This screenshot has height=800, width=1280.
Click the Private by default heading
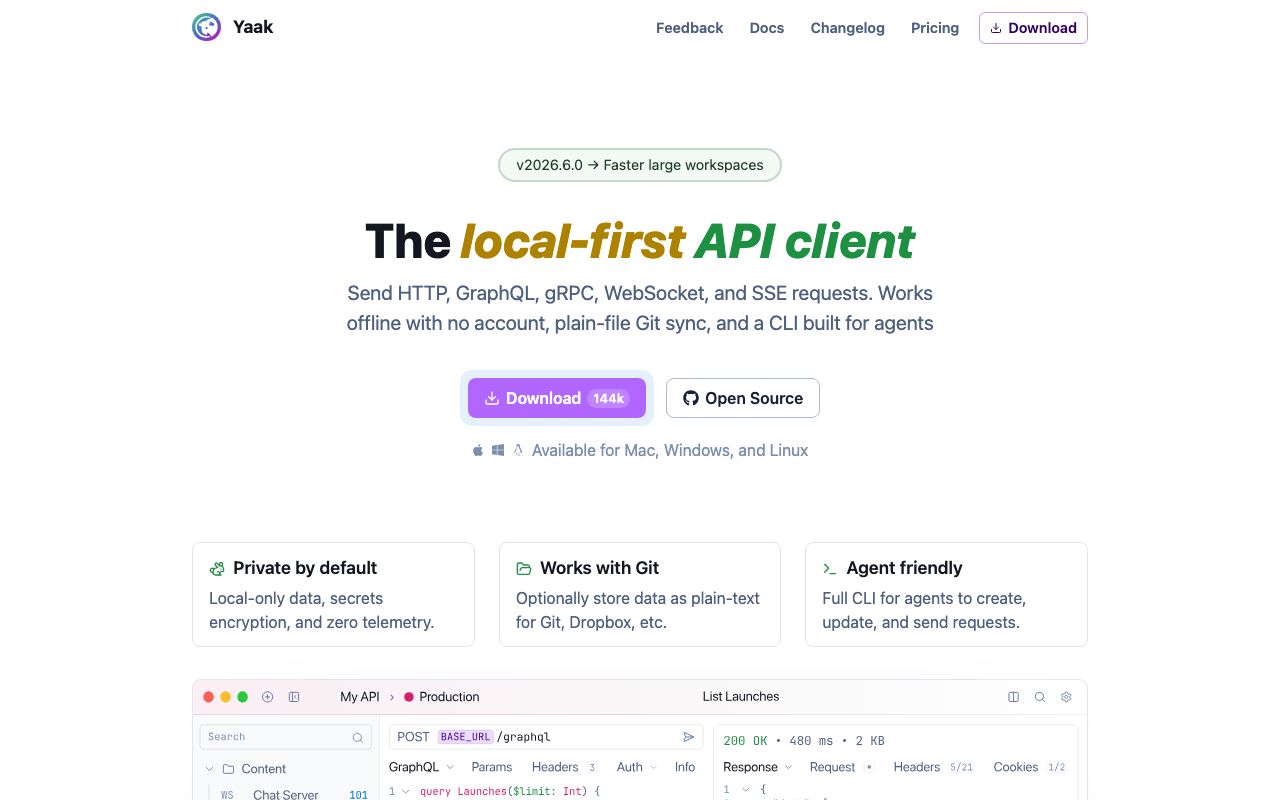click(305, 568)
